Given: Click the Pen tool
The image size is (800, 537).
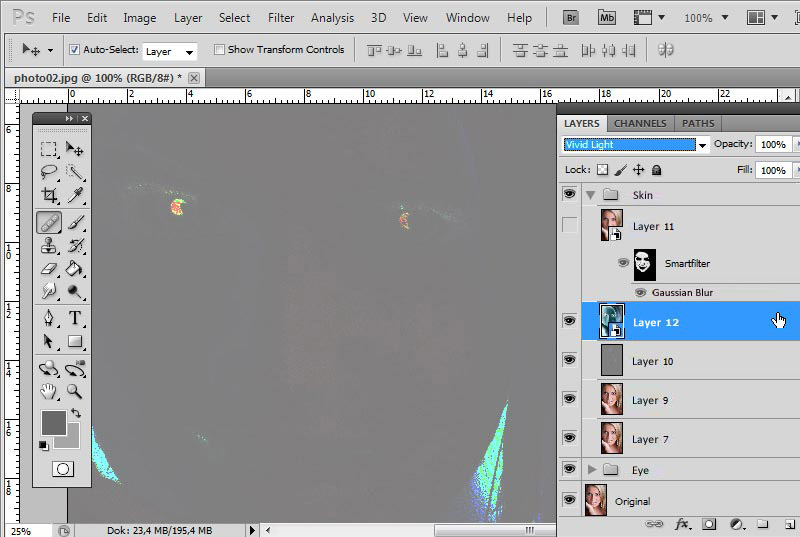Looking at the screenshot, I should tap(48, 318).
